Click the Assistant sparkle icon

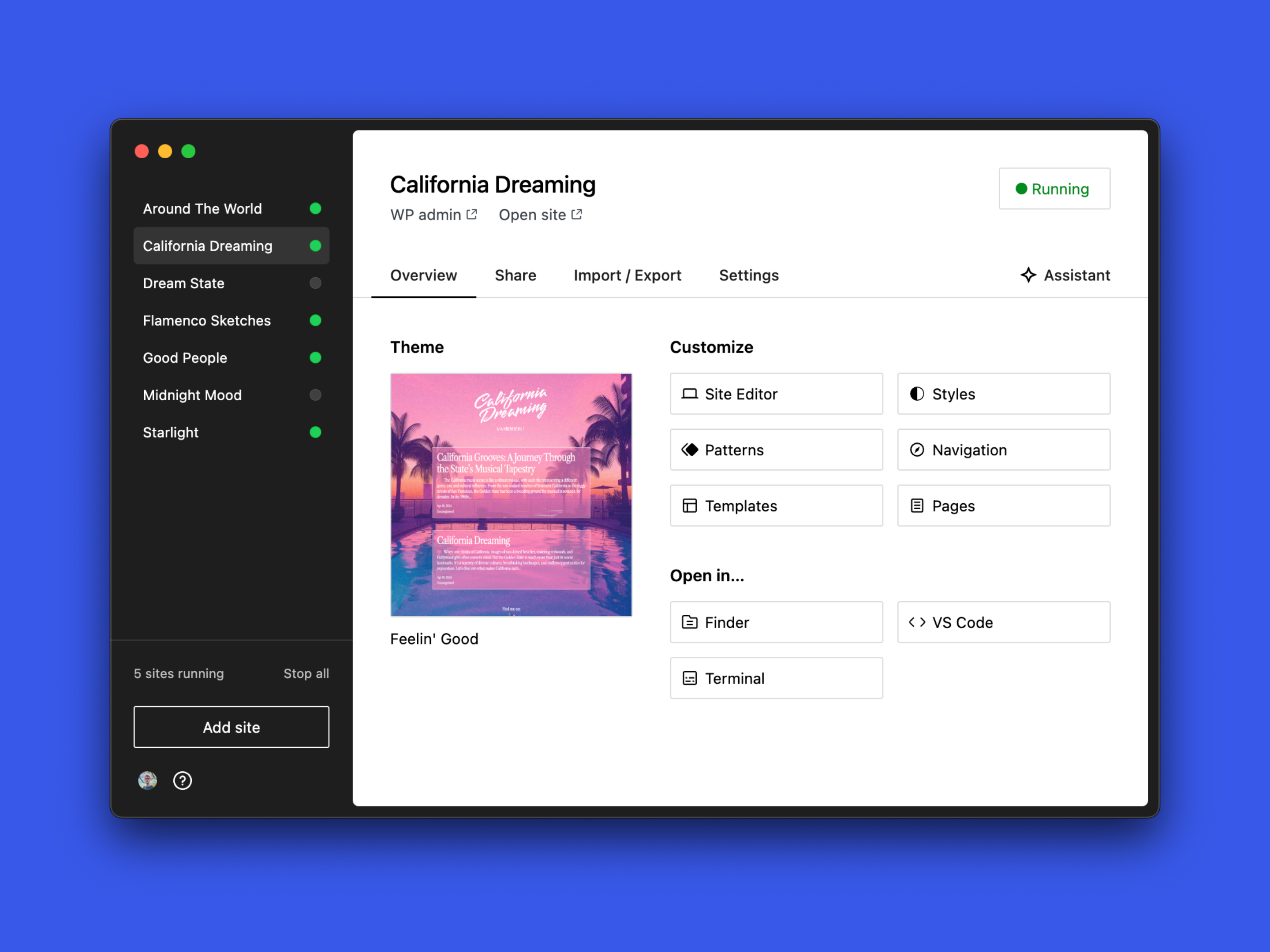(x=1028, y=275)
